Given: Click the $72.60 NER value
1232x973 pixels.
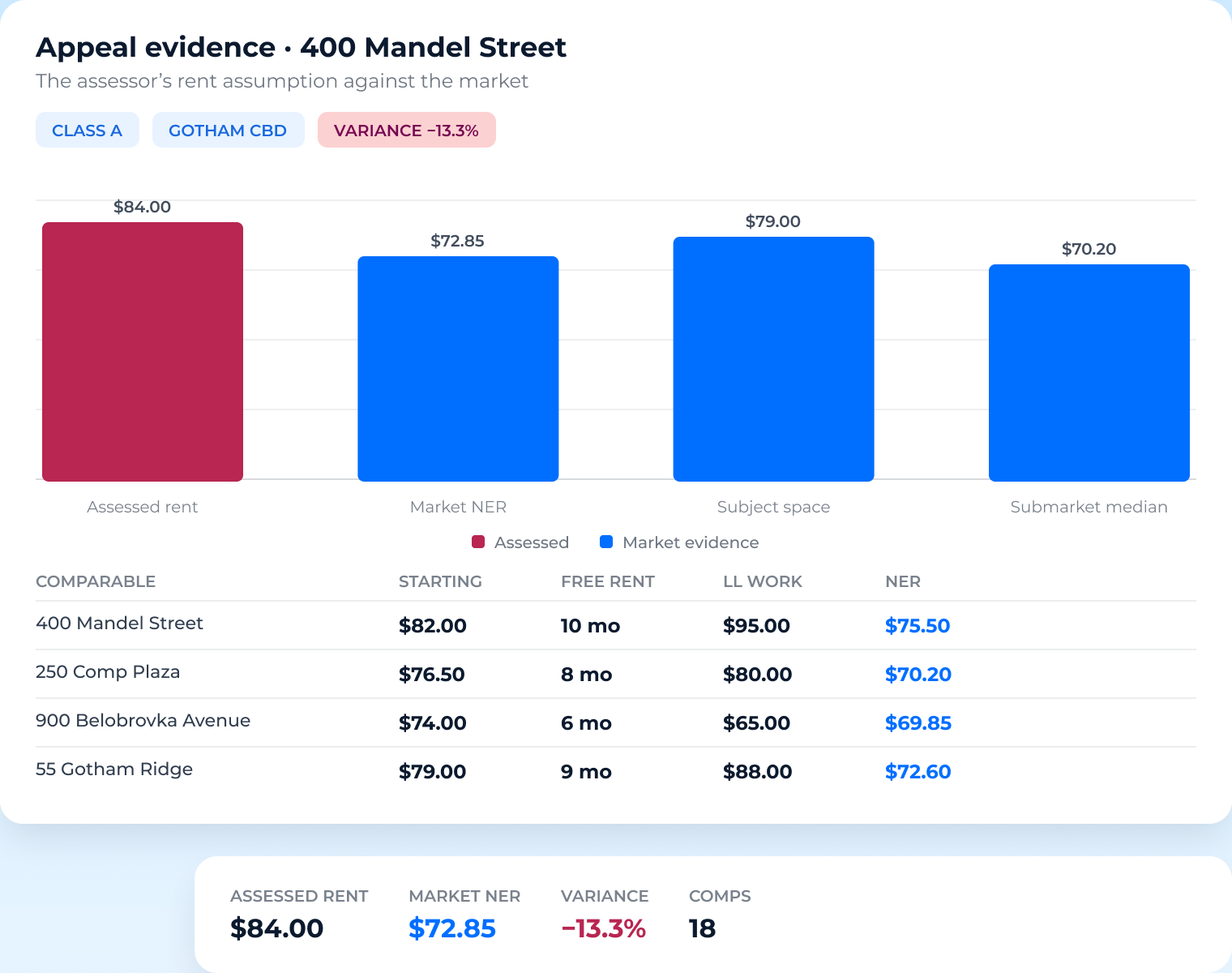Looking at the screenshot, I should tap(918, 772).
